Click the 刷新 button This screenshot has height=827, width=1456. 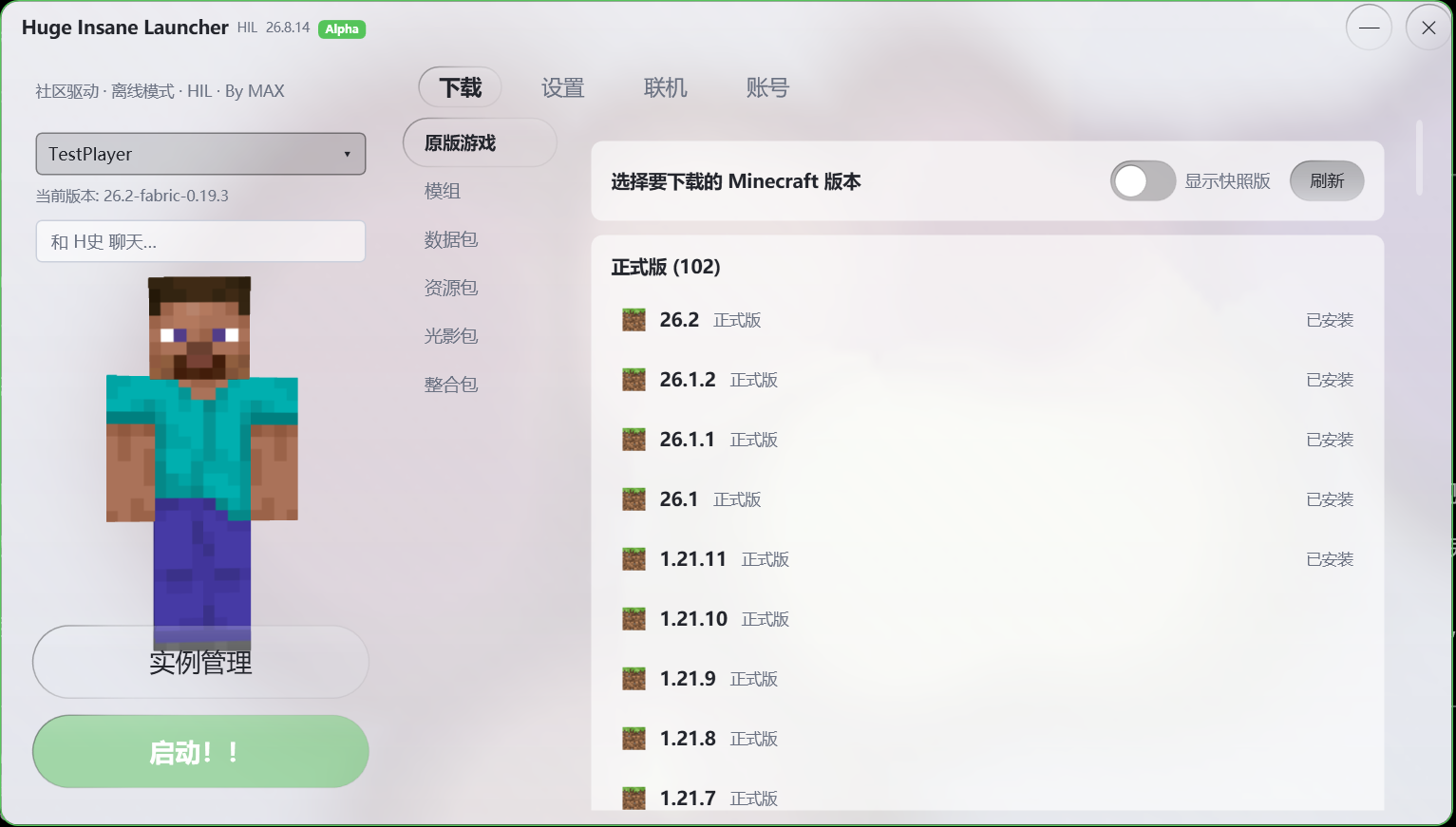1327,181
